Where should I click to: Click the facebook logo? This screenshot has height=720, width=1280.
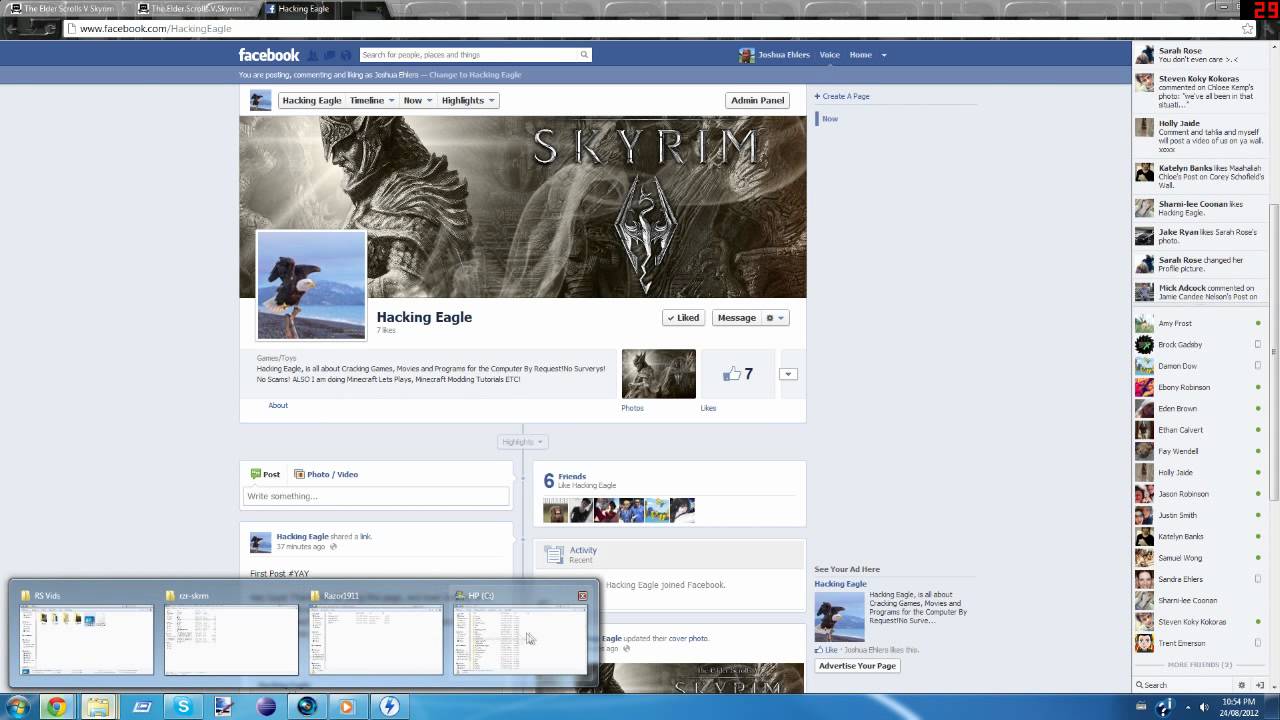(268, 55)
